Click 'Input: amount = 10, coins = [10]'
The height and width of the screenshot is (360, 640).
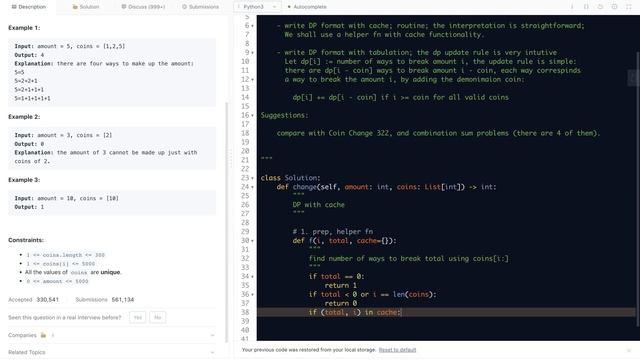(67, 198)
